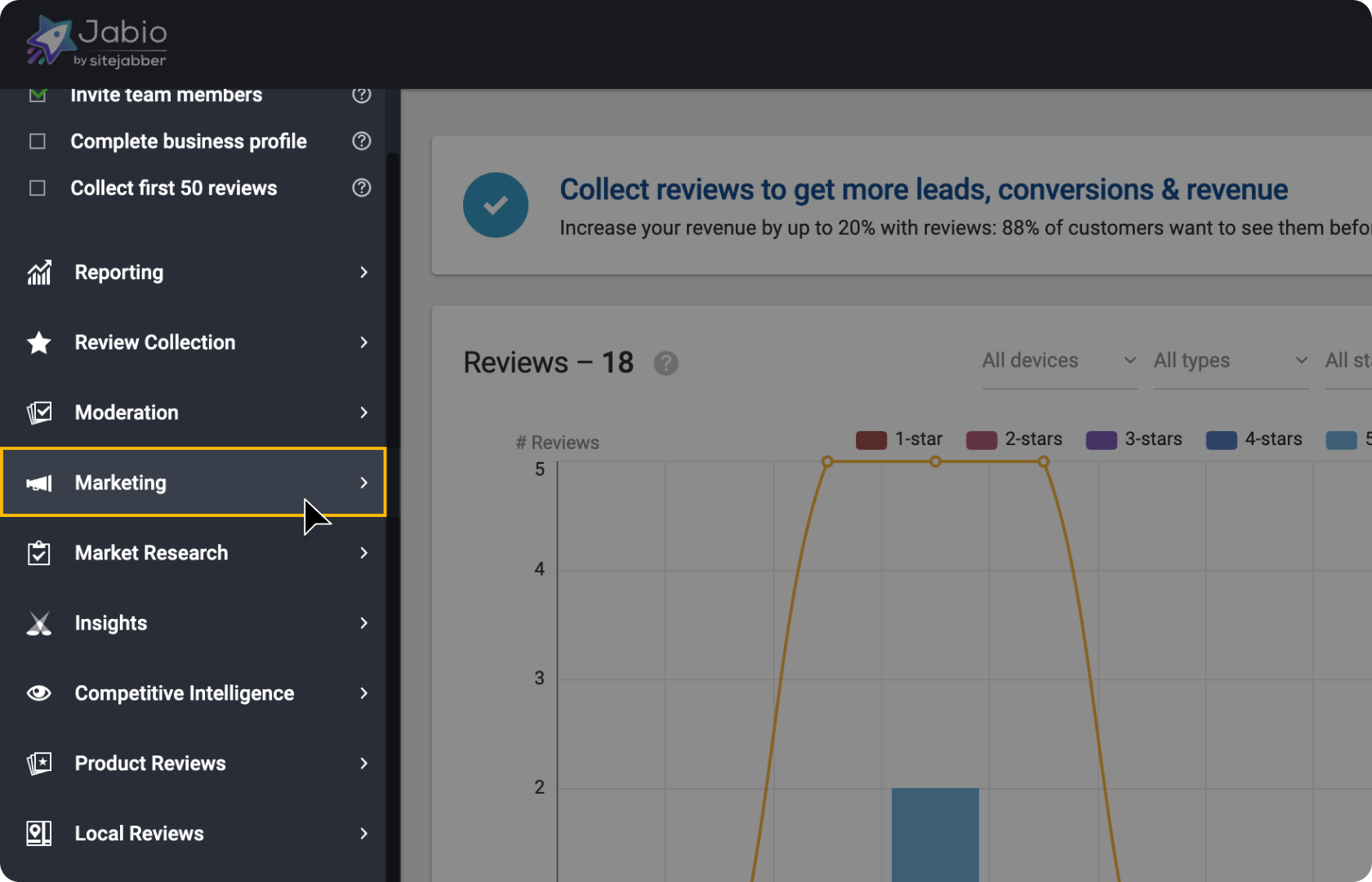Image resolution: width=1372 pixels, height=882 pixels.
Task: Toggle the Invite team members checkbox
Action: (x=38, y=96)
